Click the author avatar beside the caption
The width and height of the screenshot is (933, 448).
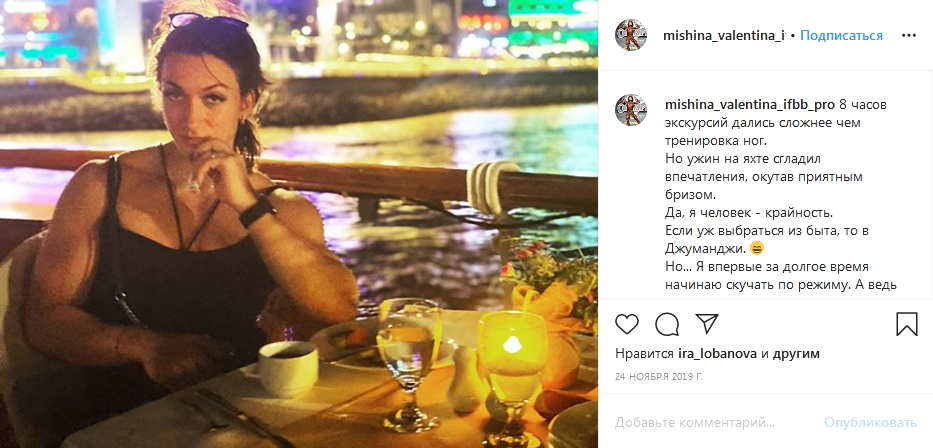click(630, 111)
